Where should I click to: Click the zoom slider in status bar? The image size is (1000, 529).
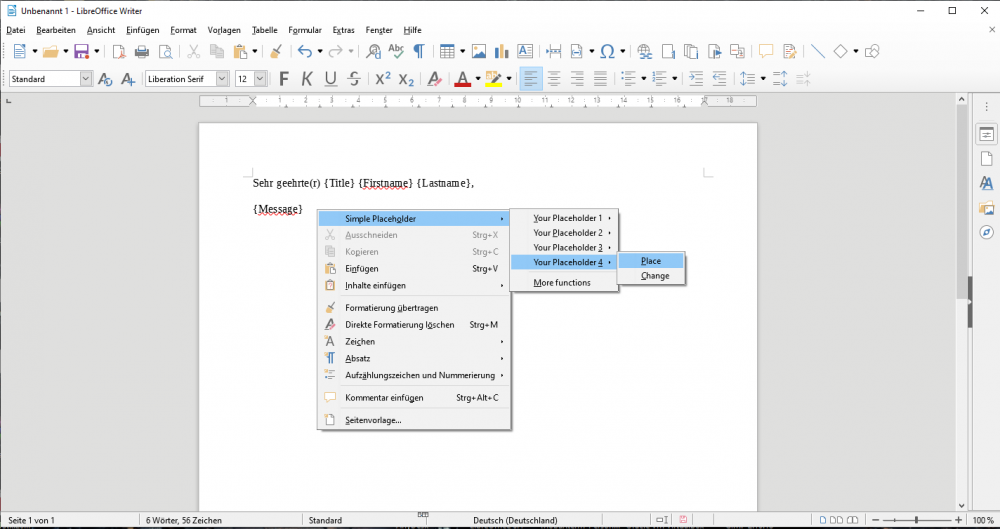coord(916,520)
